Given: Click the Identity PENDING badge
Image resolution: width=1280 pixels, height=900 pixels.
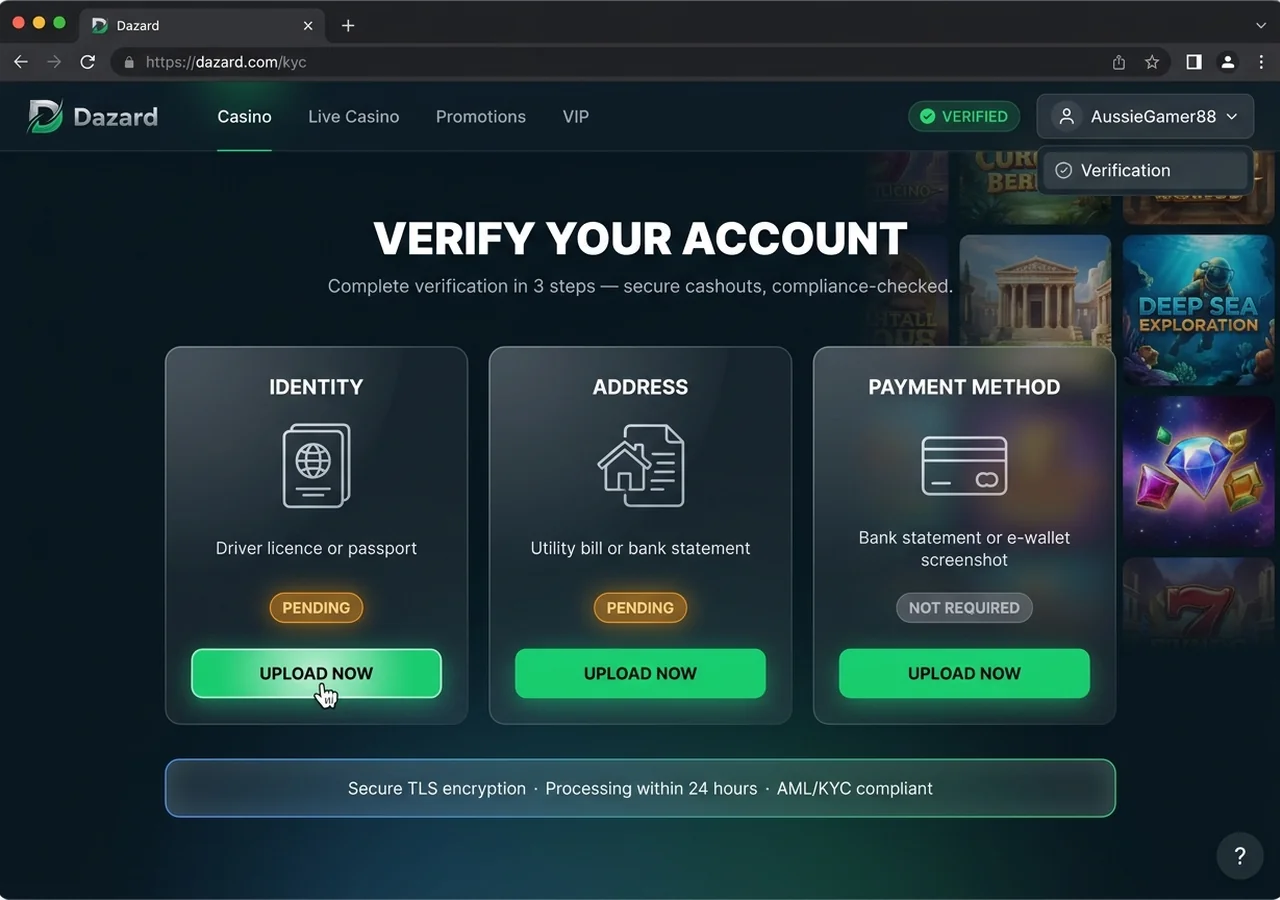Looking at the screenshot, I should 316,608.
